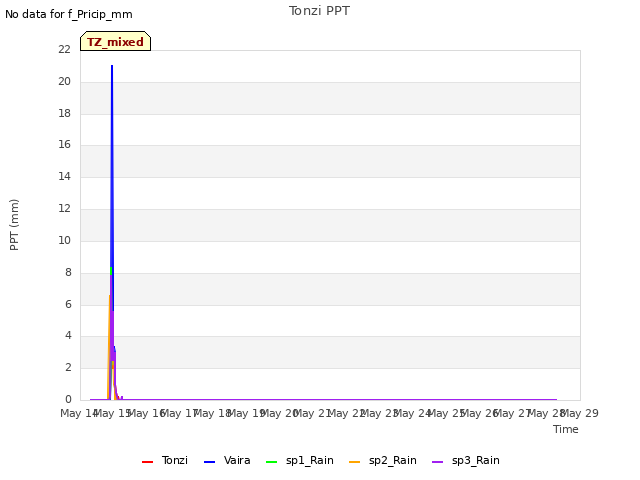The width and height of the screenshot is (640, 480).
Task: Click the orange sp2_Rain peak near 6.5
Action: (109, 296)
